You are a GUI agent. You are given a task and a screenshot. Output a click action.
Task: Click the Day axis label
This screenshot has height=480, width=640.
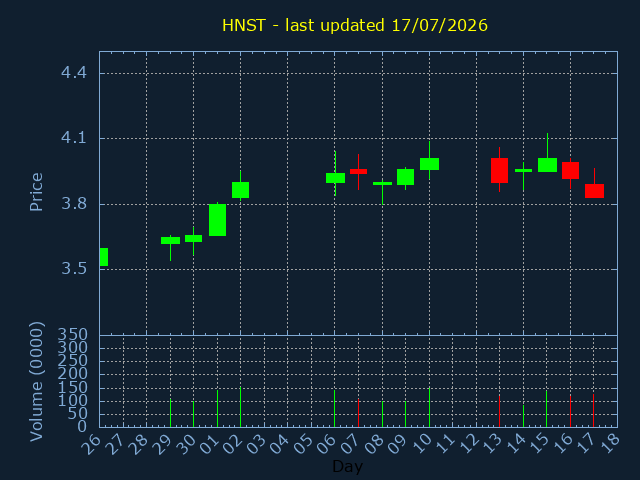point(347,466)
